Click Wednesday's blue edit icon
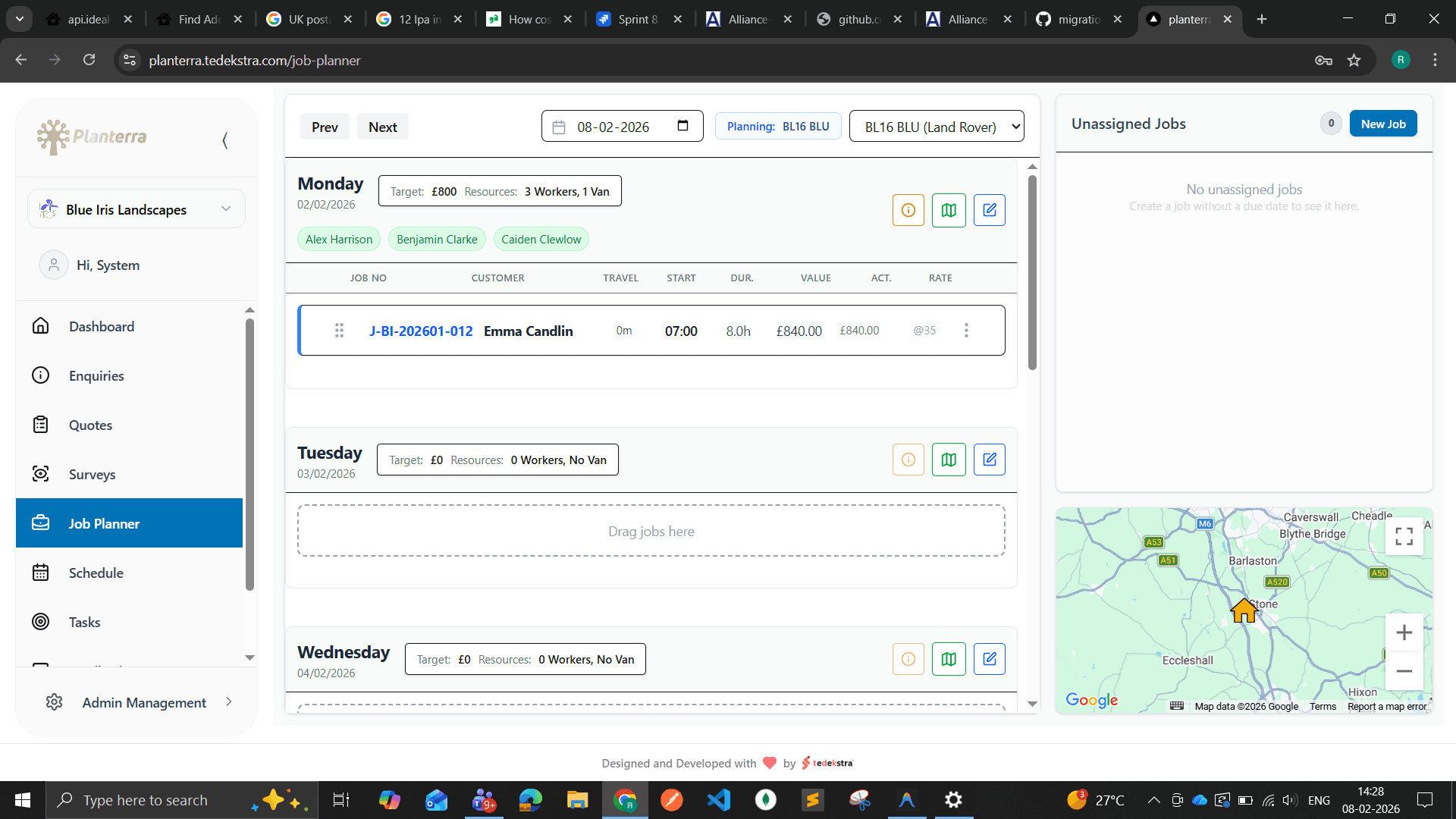 pyautogui.click(x=990, y=659)
